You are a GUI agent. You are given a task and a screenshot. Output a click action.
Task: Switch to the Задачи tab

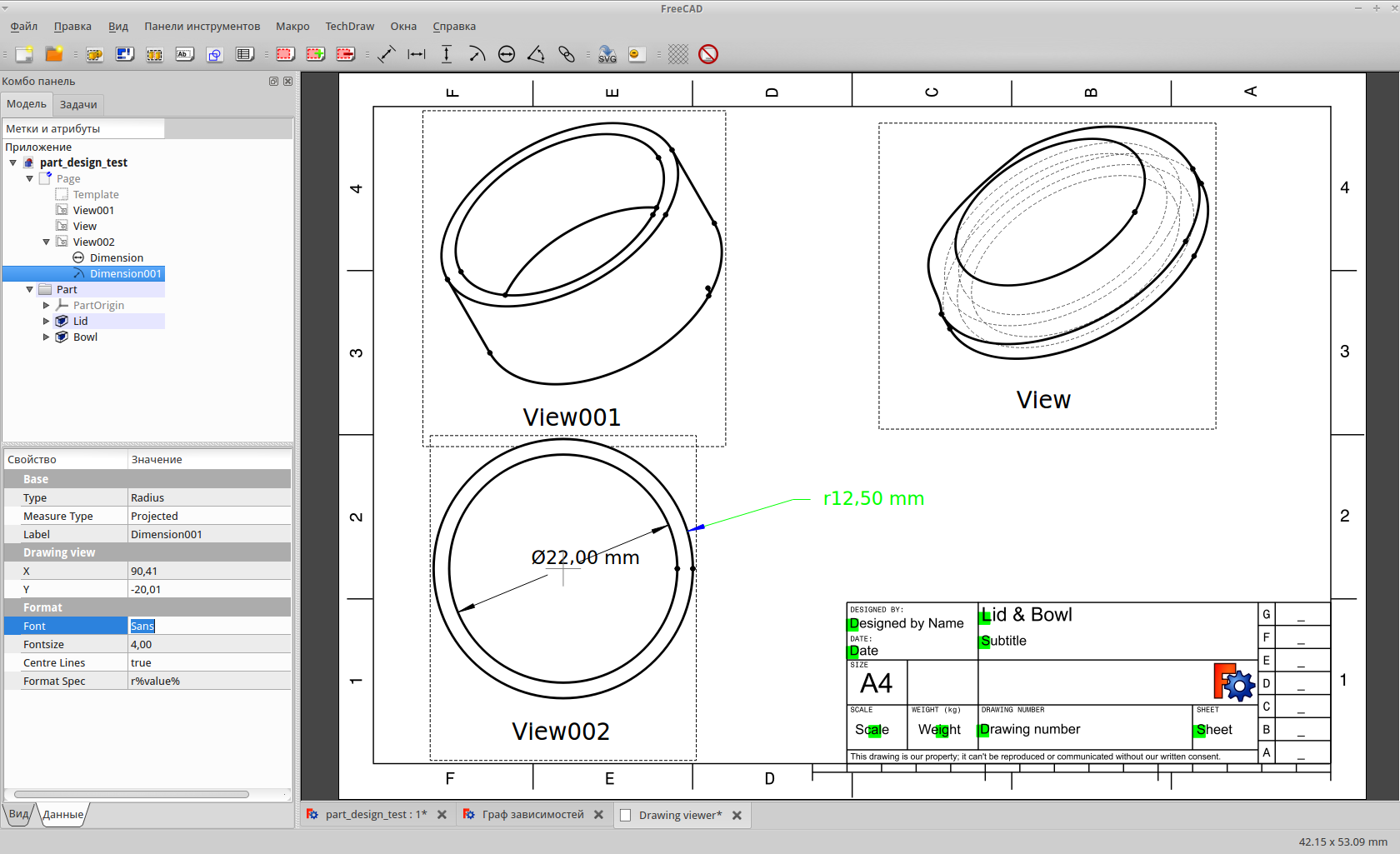click(x=77, y=104)
